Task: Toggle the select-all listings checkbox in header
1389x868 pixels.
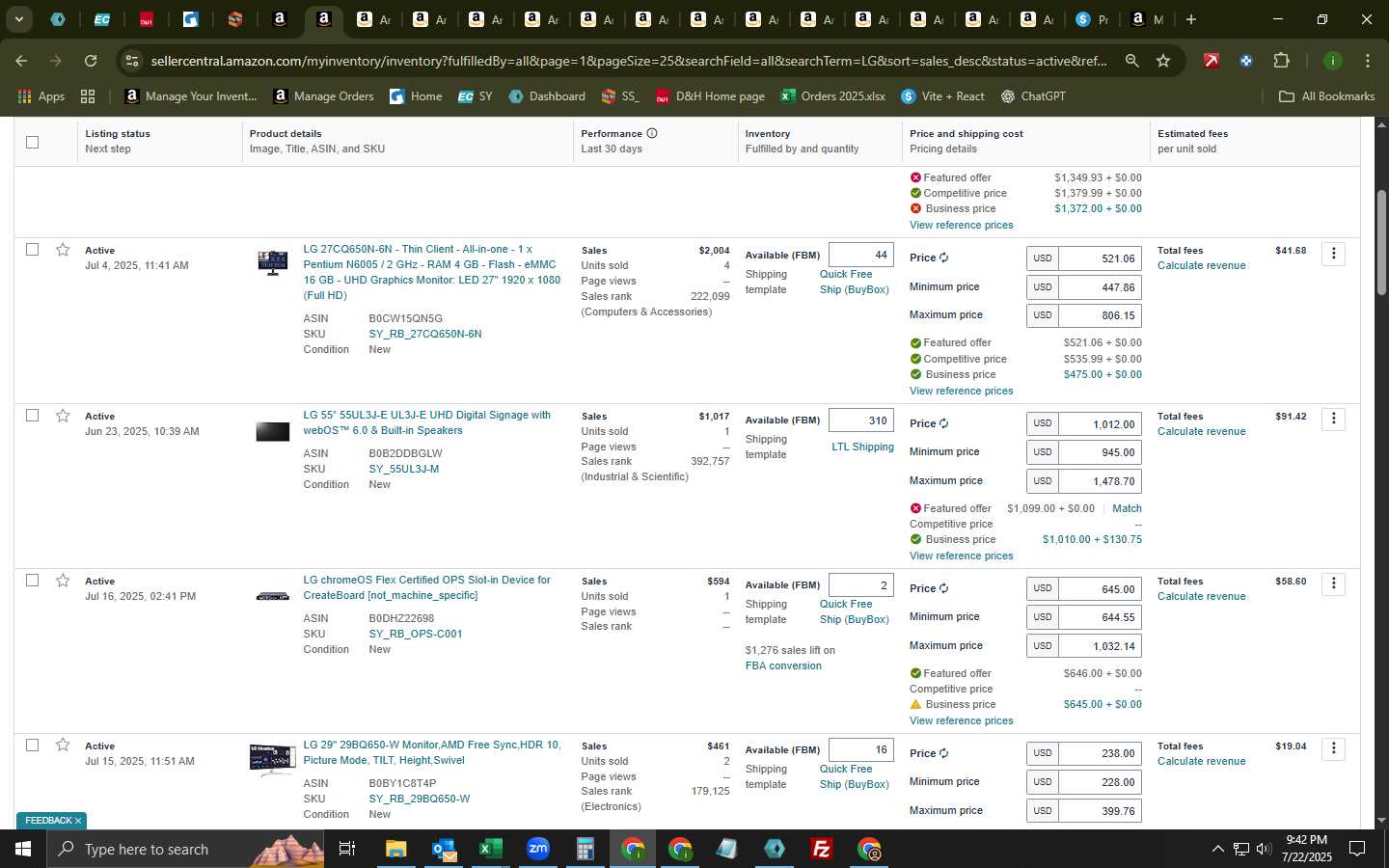Action: pos(33,142)
